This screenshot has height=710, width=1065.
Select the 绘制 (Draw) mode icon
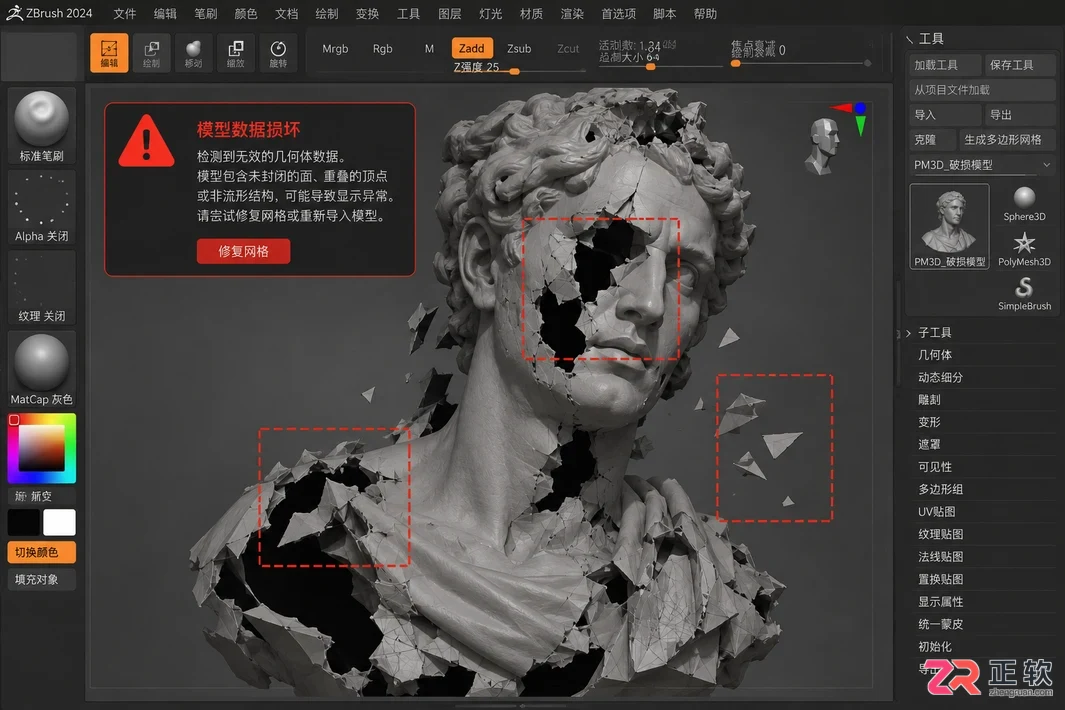[x=151, y=52]
